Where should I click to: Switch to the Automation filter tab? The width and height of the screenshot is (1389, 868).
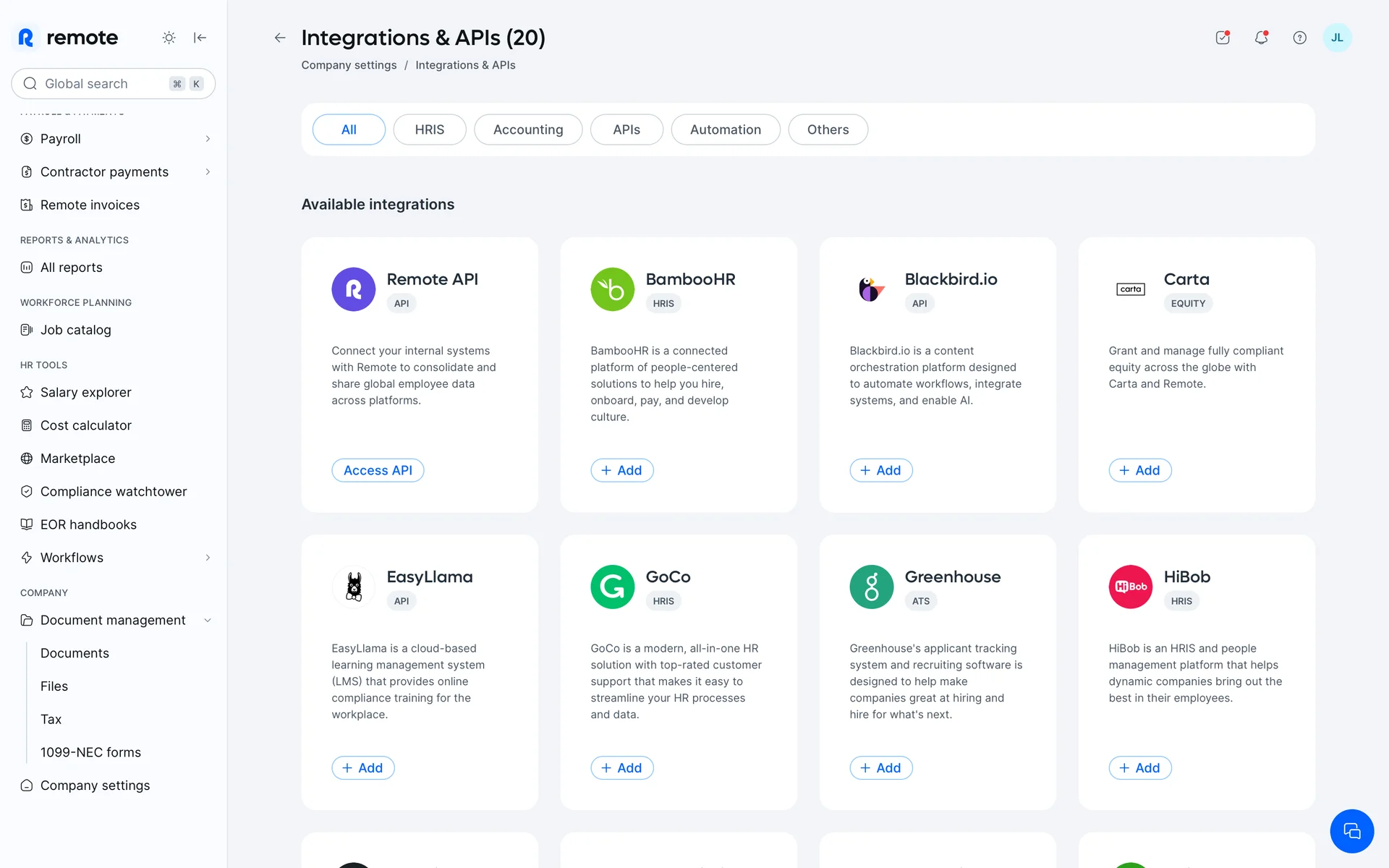coord(725,129)
